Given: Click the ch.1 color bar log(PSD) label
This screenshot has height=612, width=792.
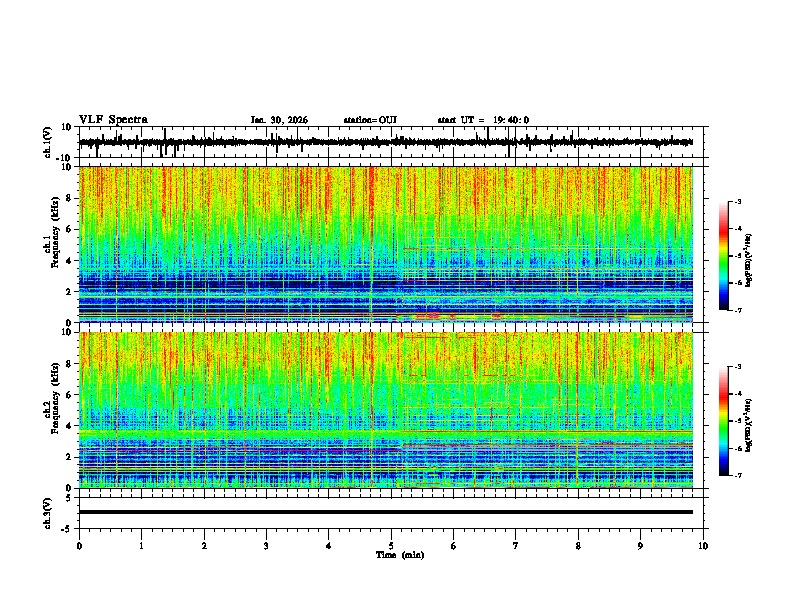Looking at the screenshot, I should click(x=749, y=261).
